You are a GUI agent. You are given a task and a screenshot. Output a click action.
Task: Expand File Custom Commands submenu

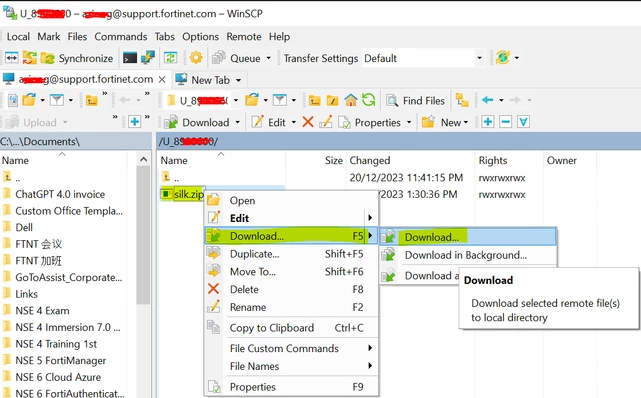point(291,348)
